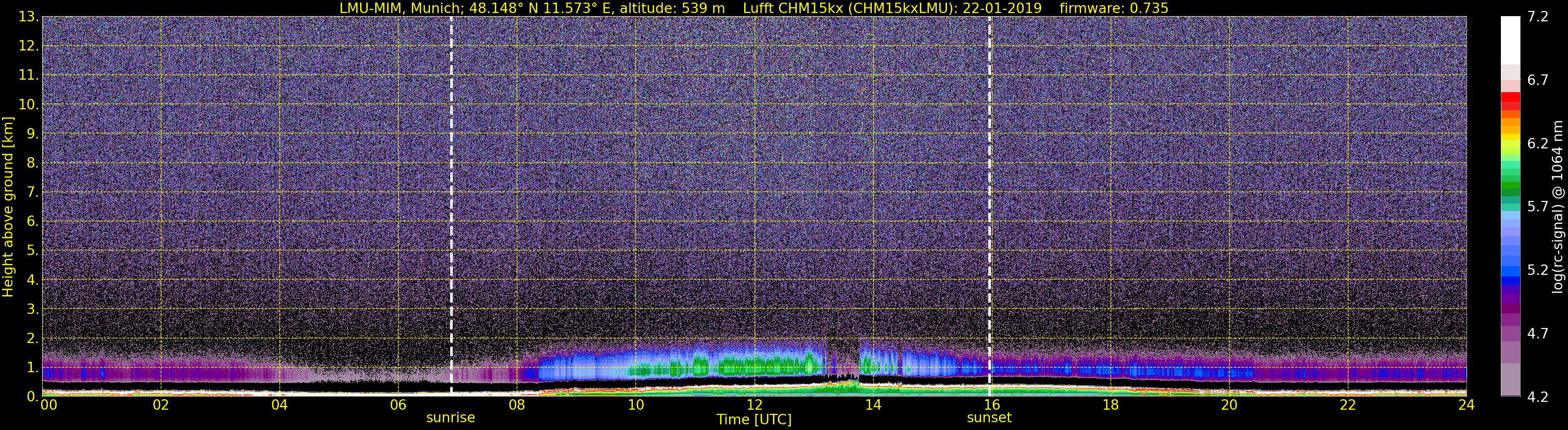Click the '08' time tick label
The image size is (1568, 430).
click(x=517, y=405)
